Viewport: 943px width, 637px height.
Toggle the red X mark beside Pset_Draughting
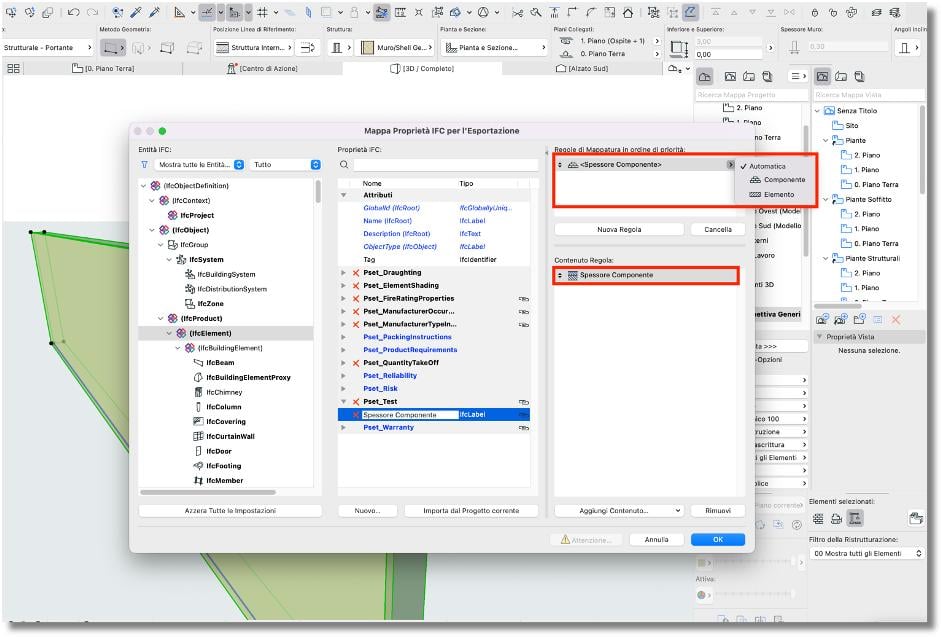[355, 272]
